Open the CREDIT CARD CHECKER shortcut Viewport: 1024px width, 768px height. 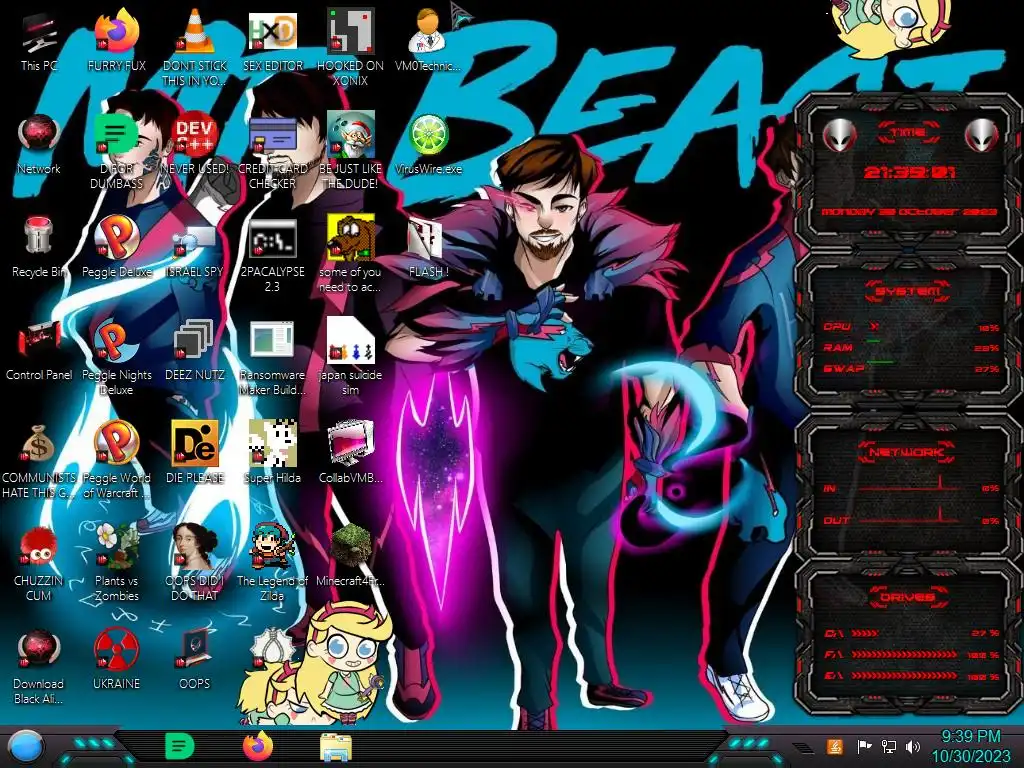272,135
